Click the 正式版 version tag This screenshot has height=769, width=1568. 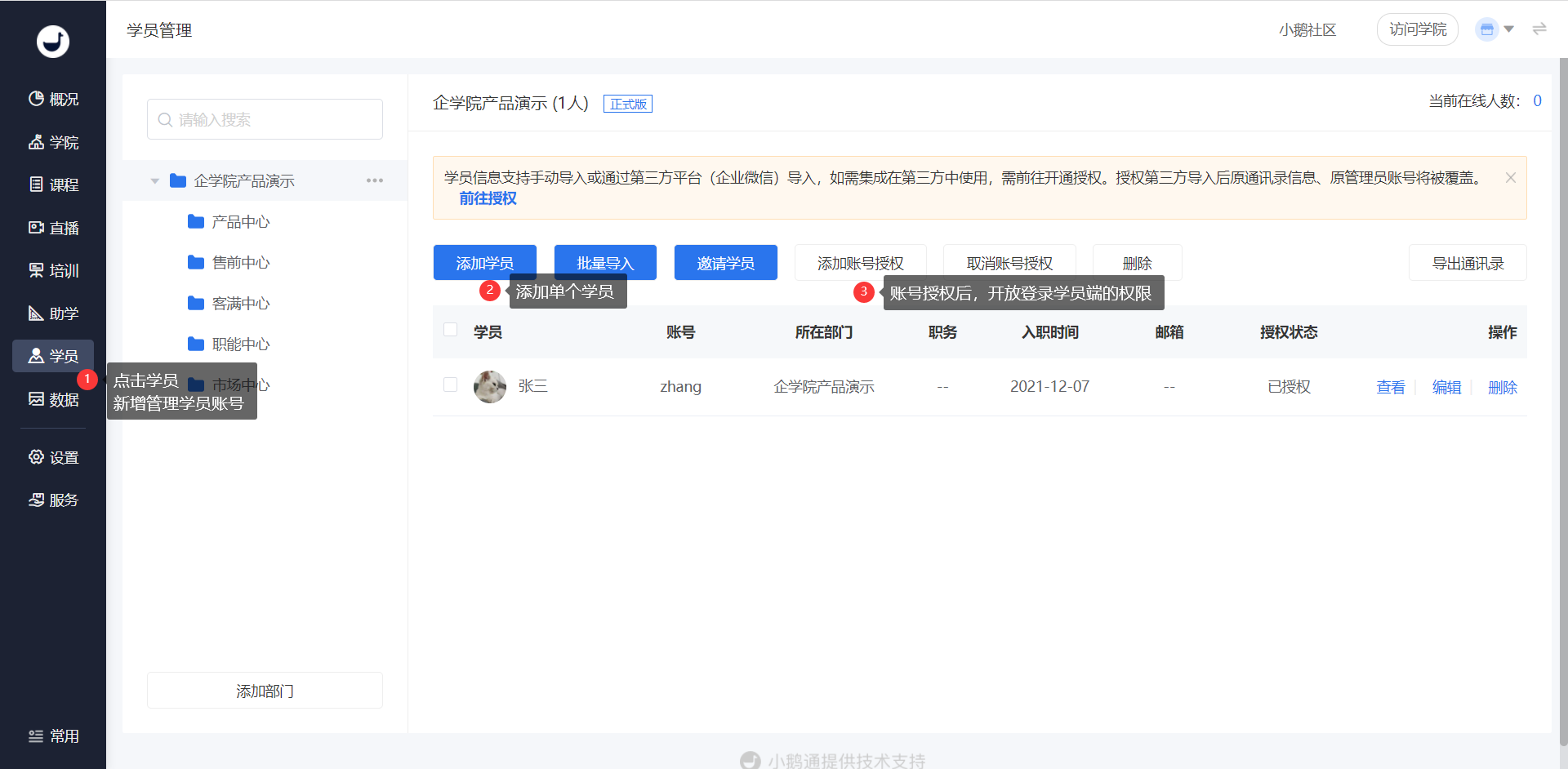tap(628, 104)
